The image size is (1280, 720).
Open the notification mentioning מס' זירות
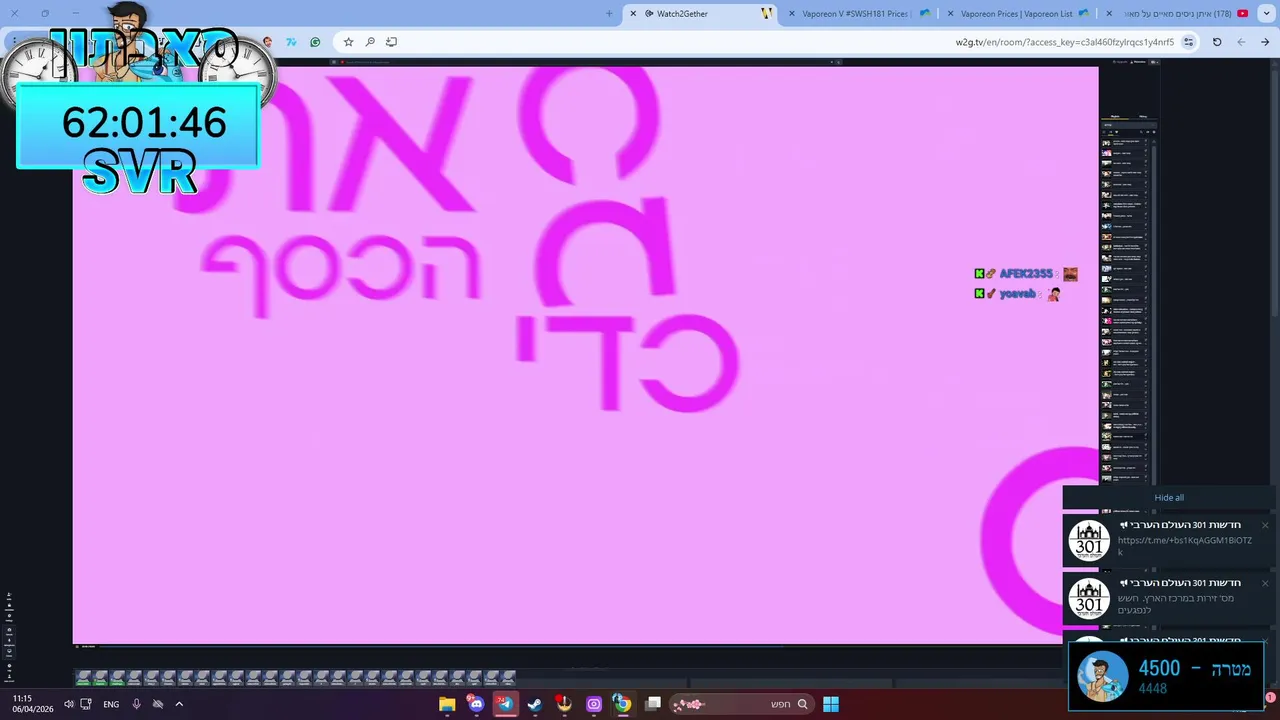1169,598
